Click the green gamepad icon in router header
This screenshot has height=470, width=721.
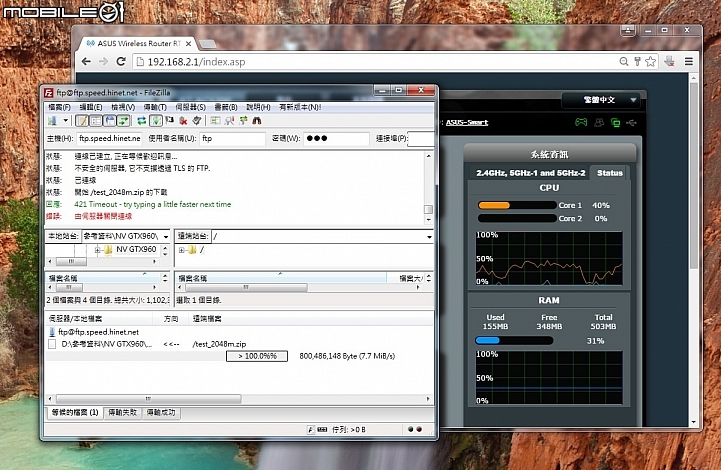581,122
